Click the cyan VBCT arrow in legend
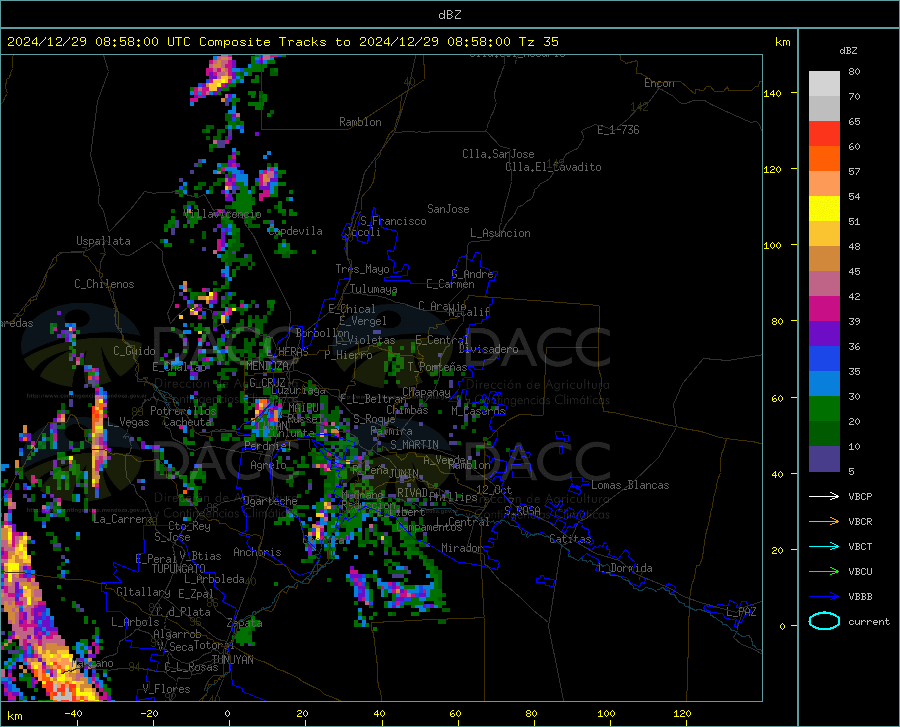Image resolution: width=900 pixels, height=727 pixels. coord(824,546)
